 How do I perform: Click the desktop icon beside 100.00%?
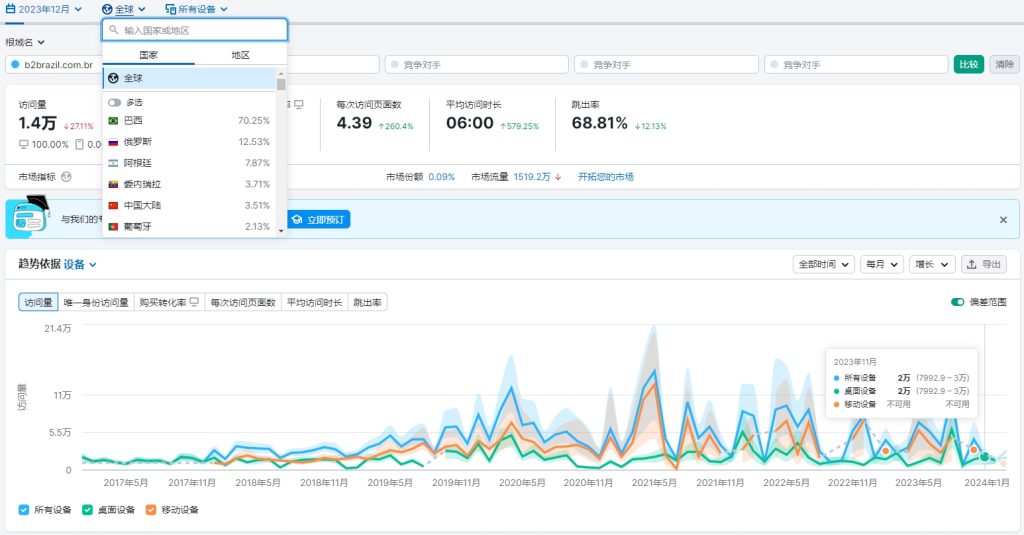[24, 144]
